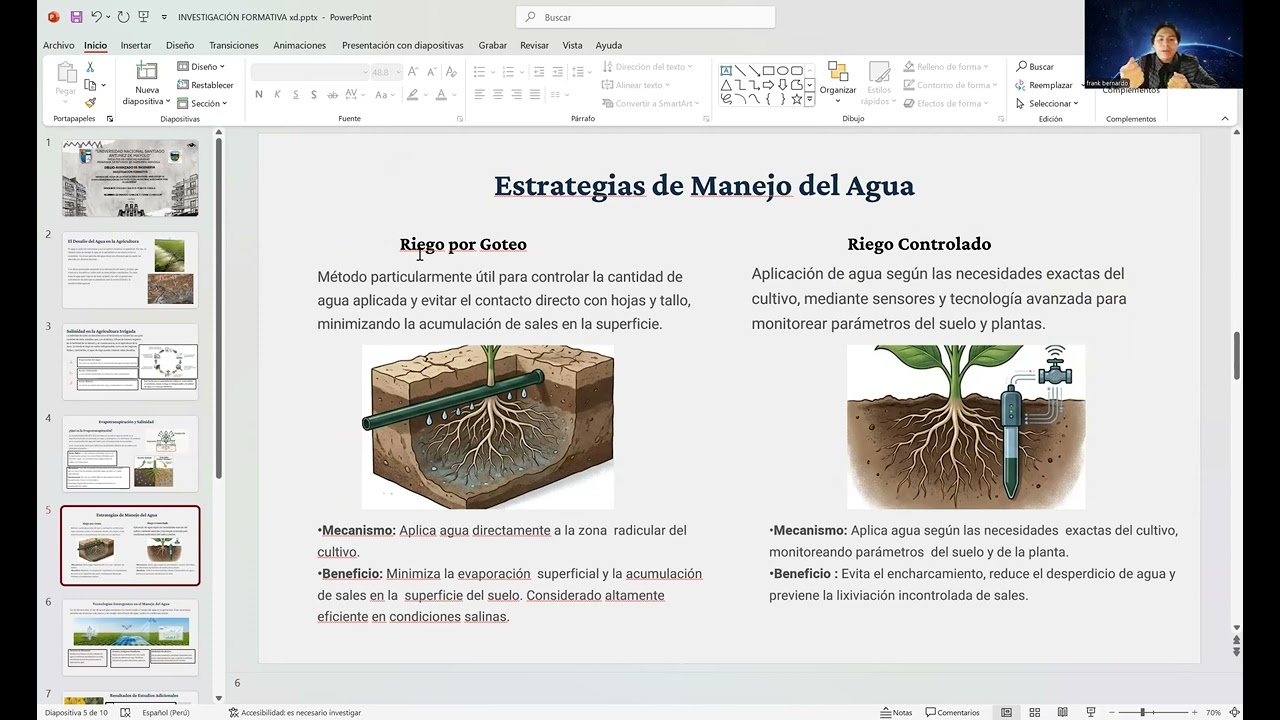The width and height of the screenshot is (1280, 720).
Task: Pick the star shape in shapes gallery
Action: coord(797,99)
